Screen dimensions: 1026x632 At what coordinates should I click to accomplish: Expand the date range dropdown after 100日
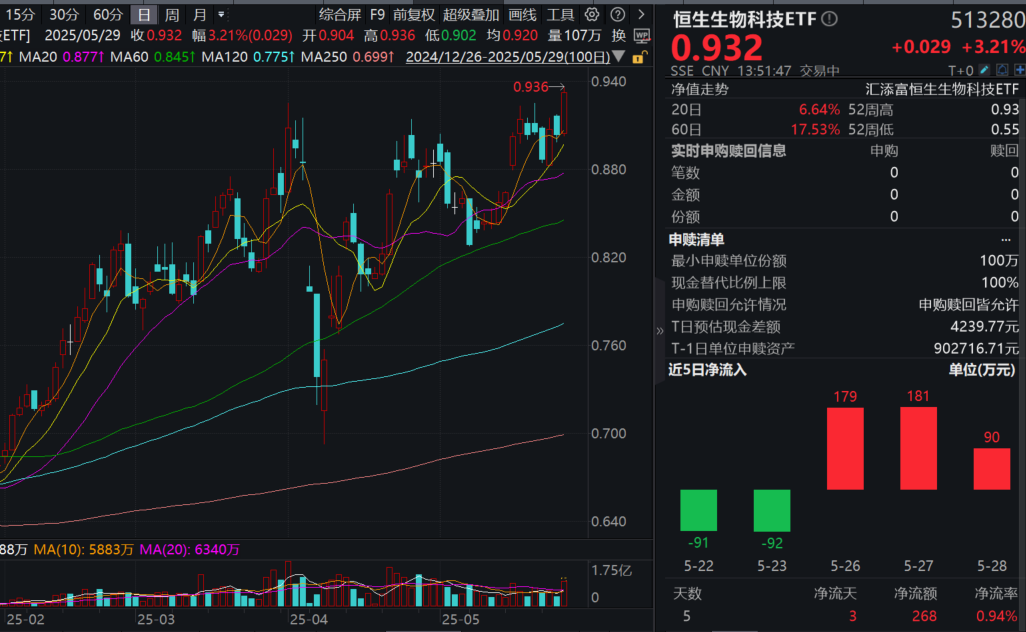[617, 57]
